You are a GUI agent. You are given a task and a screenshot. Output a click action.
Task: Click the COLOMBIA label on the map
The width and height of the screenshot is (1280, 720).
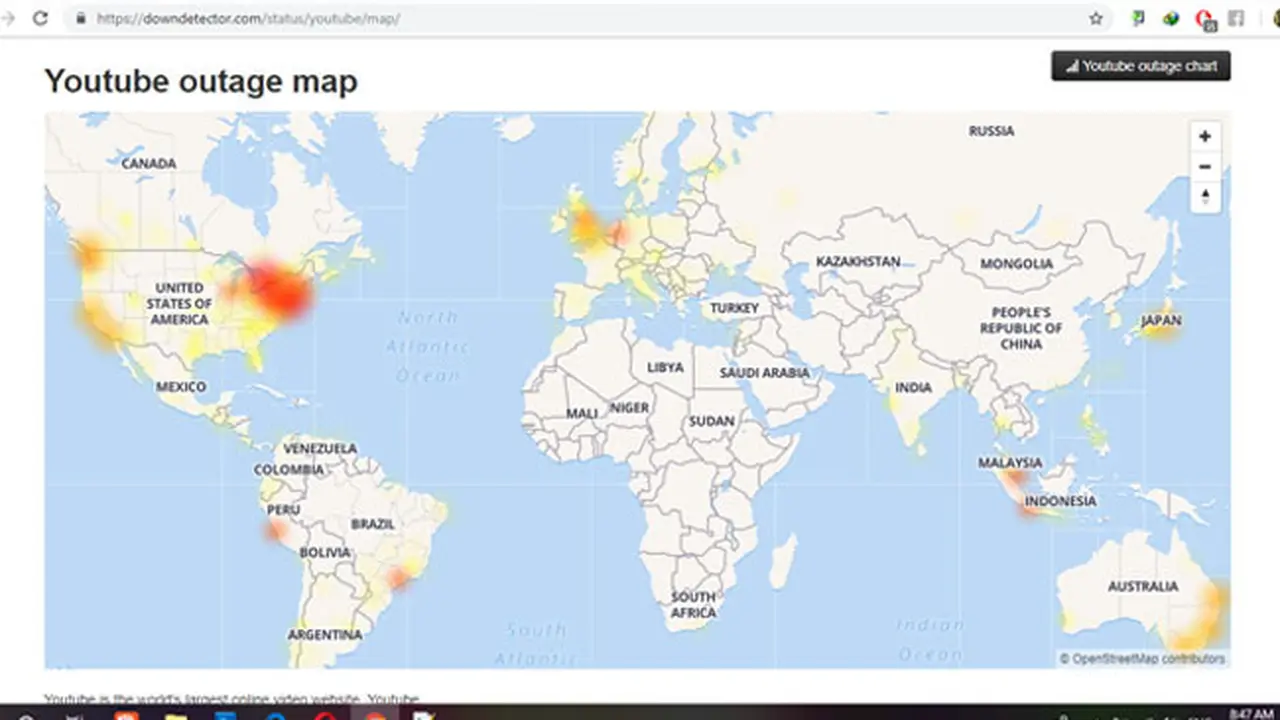pos(289,469)
